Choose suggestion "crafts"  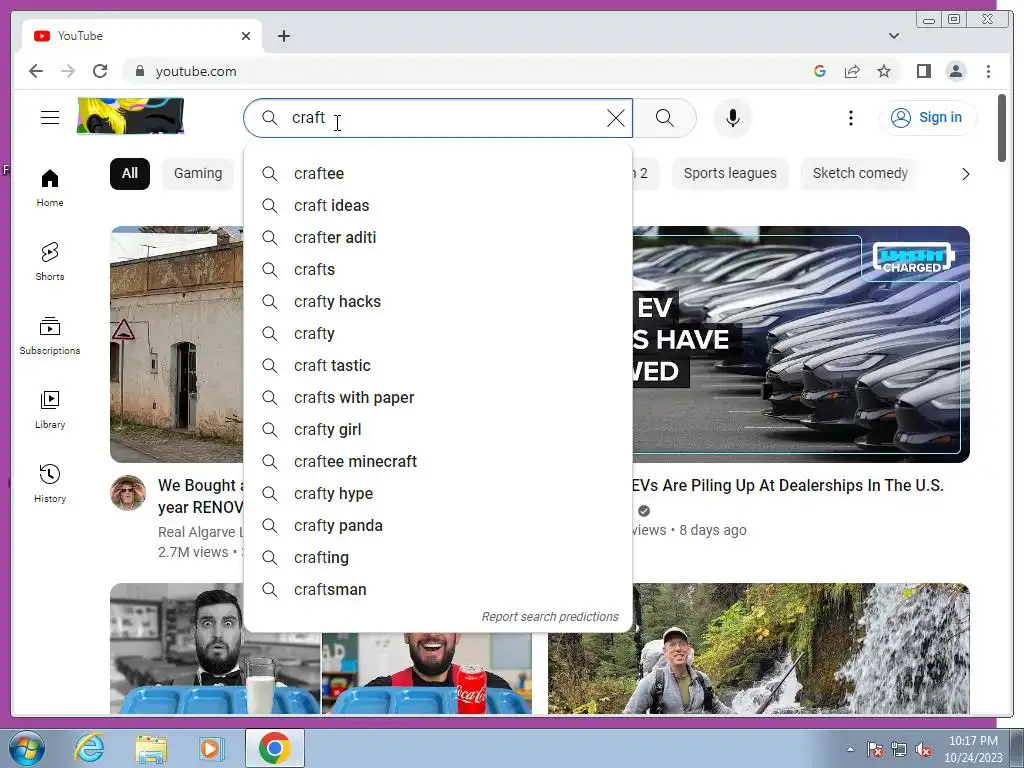click(438, 269)
